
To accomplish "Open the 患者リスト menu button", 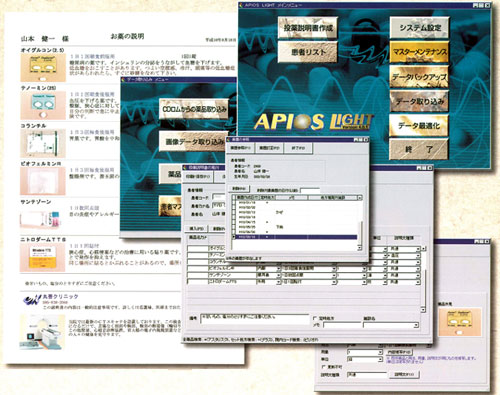I will pos(307,52).
